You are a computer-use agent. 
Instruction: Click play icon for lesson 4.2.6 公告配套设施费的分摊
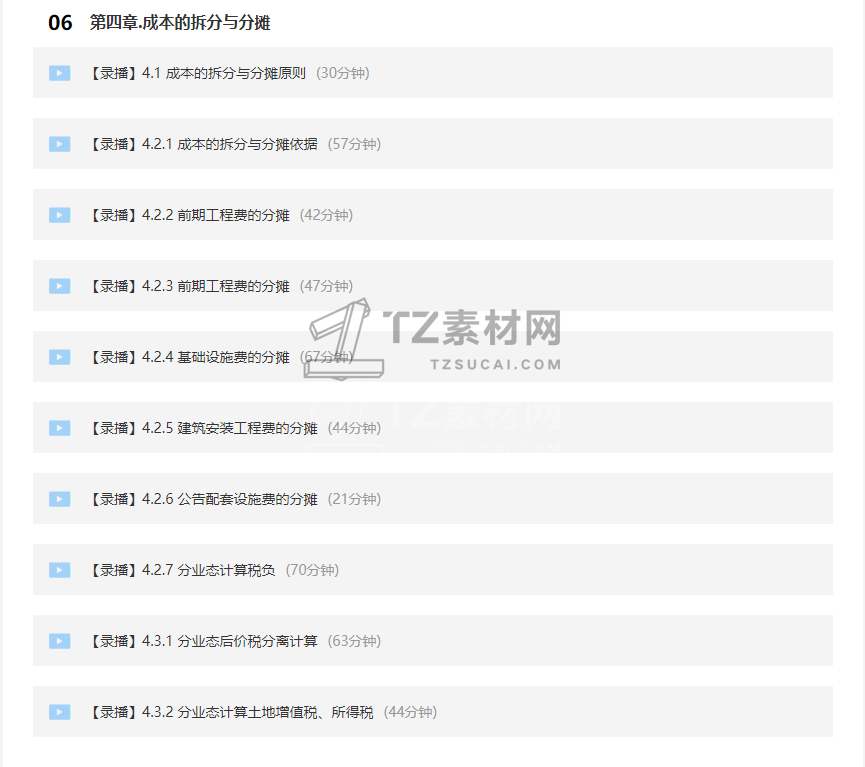pyautogui.click(x=60, y=499)
